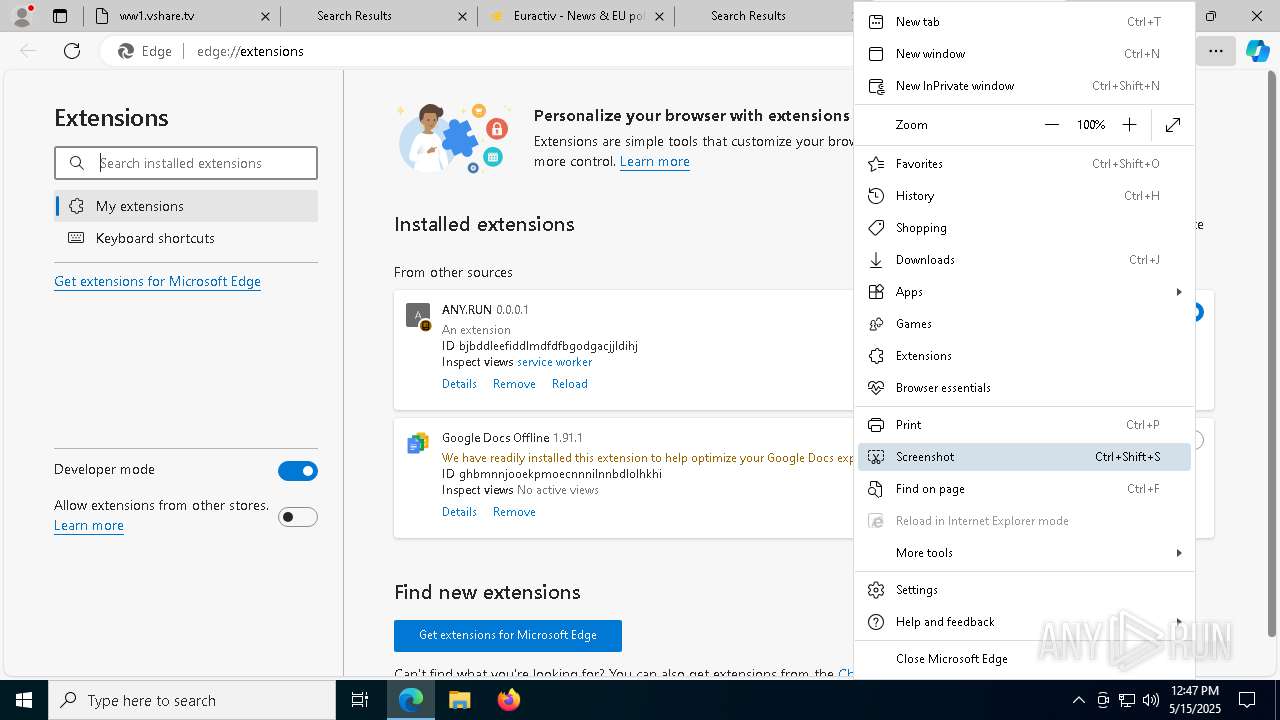Click the Task View taskbar icon
This screenshot has height=720, width=1280.
[360, 700]
